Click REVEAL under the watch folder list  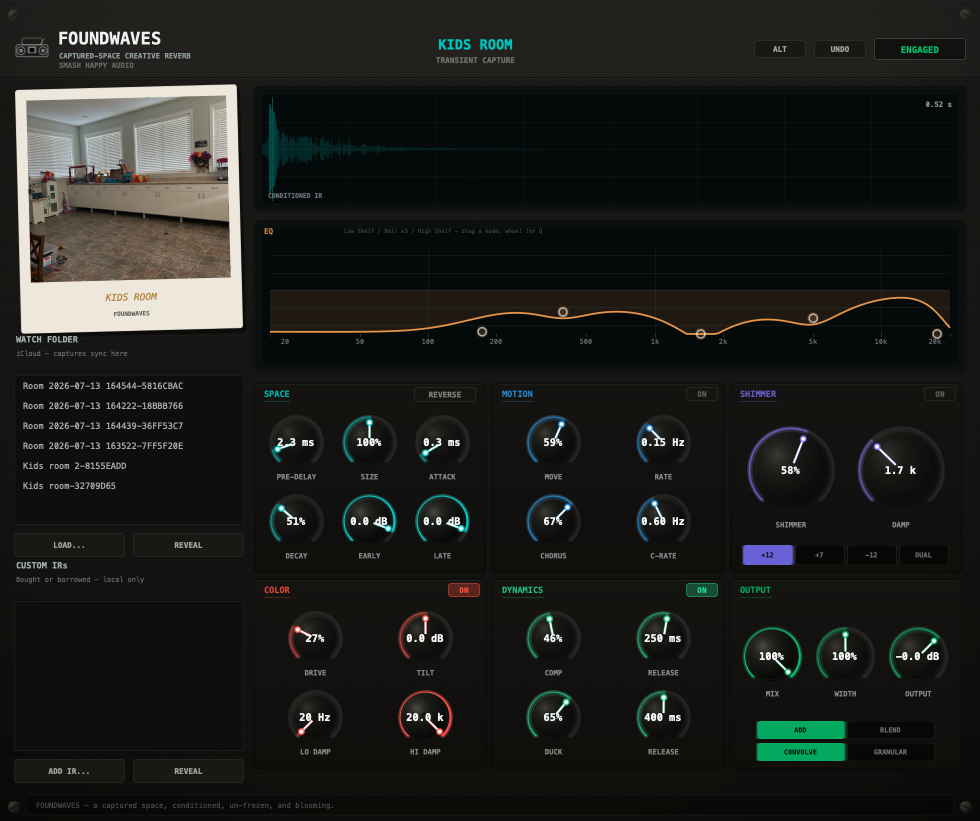pos(188,545)
